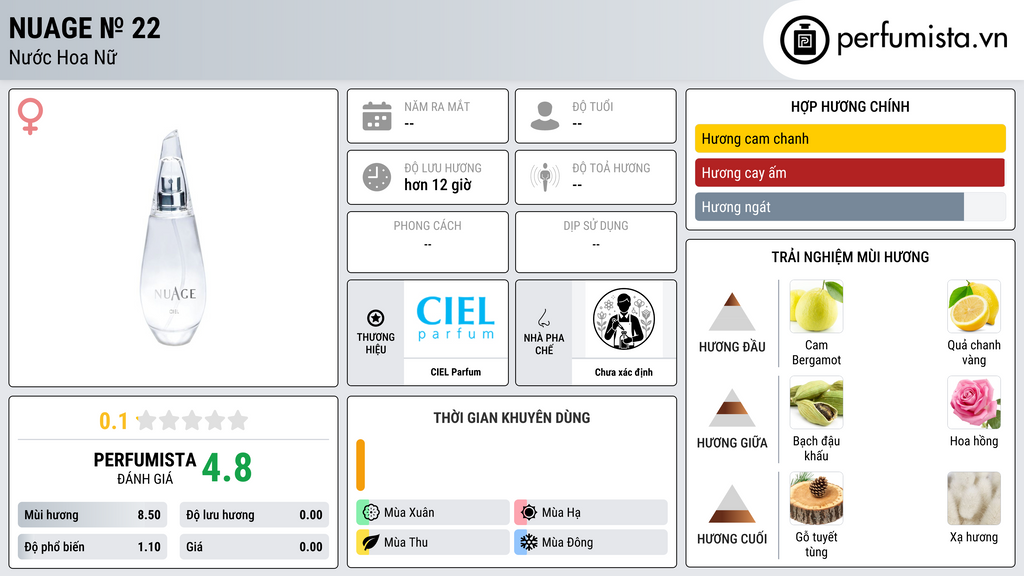Click the star badge icon above Thương hiệu
Viewport: 1024px width, 576px height.
pyautogui.click(x=376, y=318)
